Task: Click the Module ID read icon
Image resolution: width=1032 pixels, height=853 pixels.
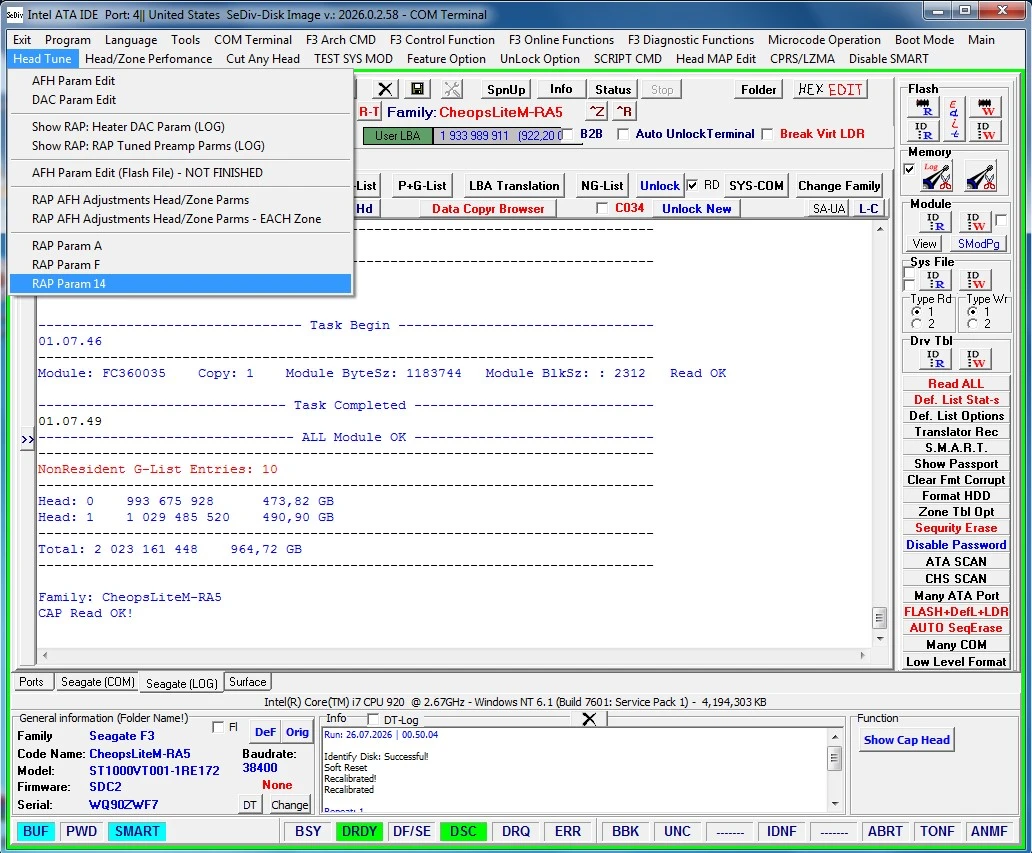Action: (x=935, y=222)
